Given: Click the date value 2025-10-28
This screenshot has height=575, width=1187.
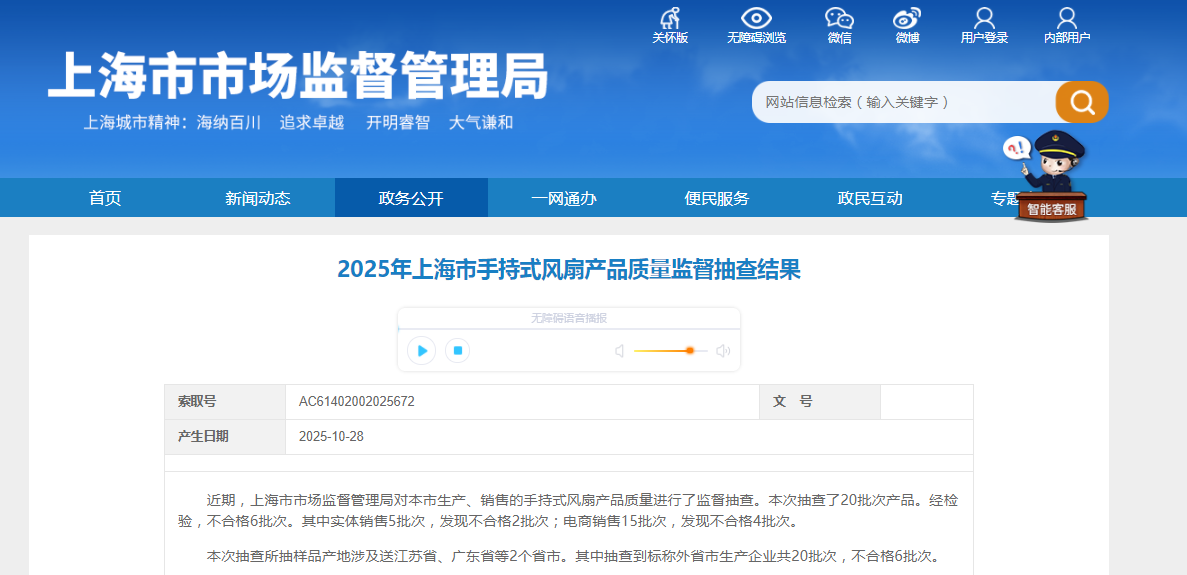Looking at the screenshot, I should coord(331,437).
